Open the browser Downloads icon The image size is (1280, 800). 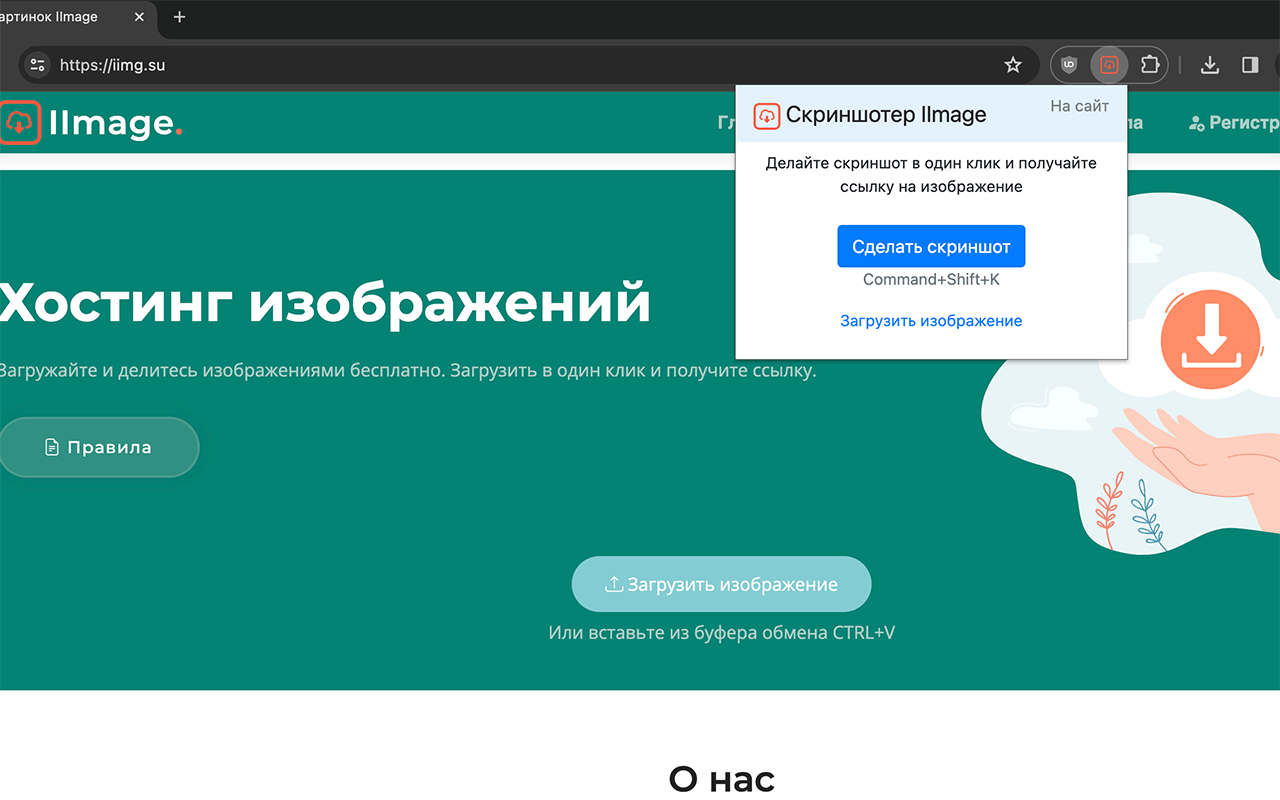(1209, 64)
